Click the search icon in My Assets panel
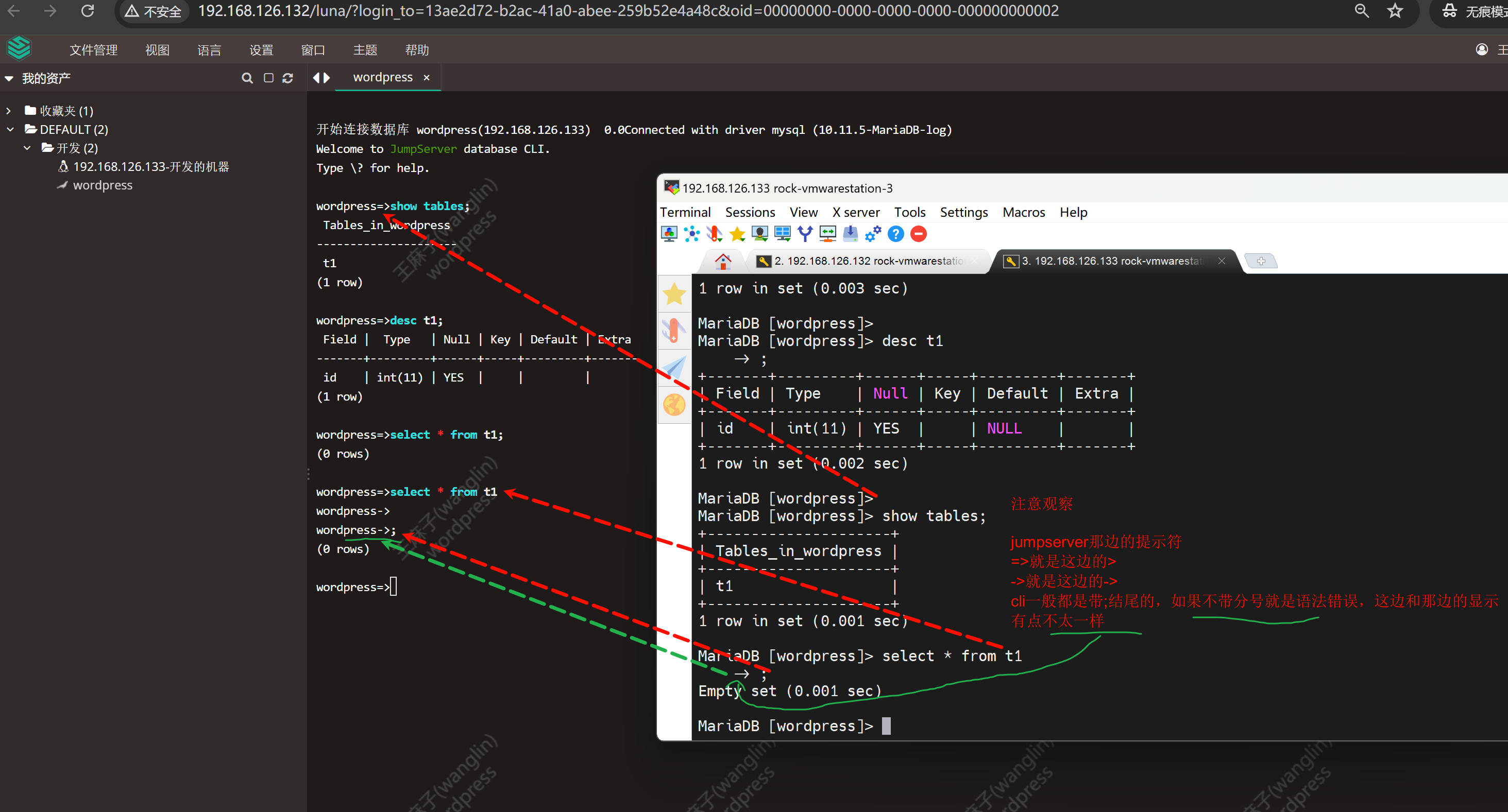 [247, 78]
